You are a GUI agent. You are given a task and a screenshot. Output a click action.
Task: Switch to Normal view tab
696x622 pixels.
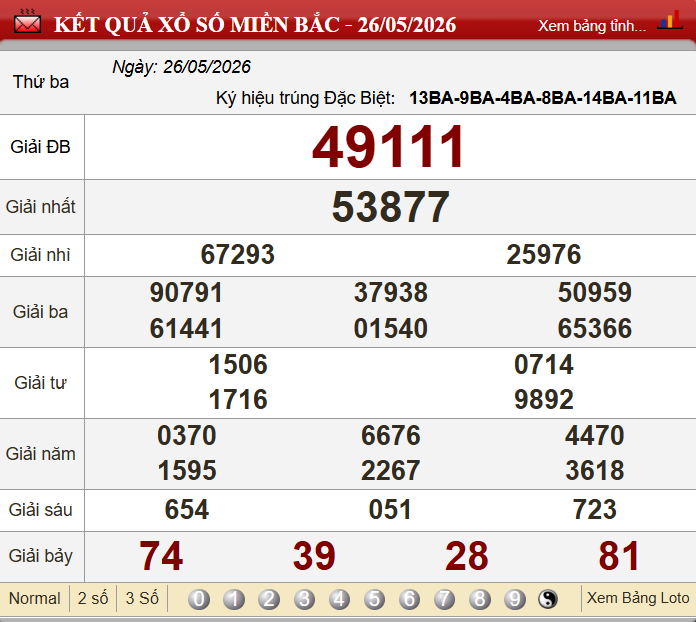(35, 598)
